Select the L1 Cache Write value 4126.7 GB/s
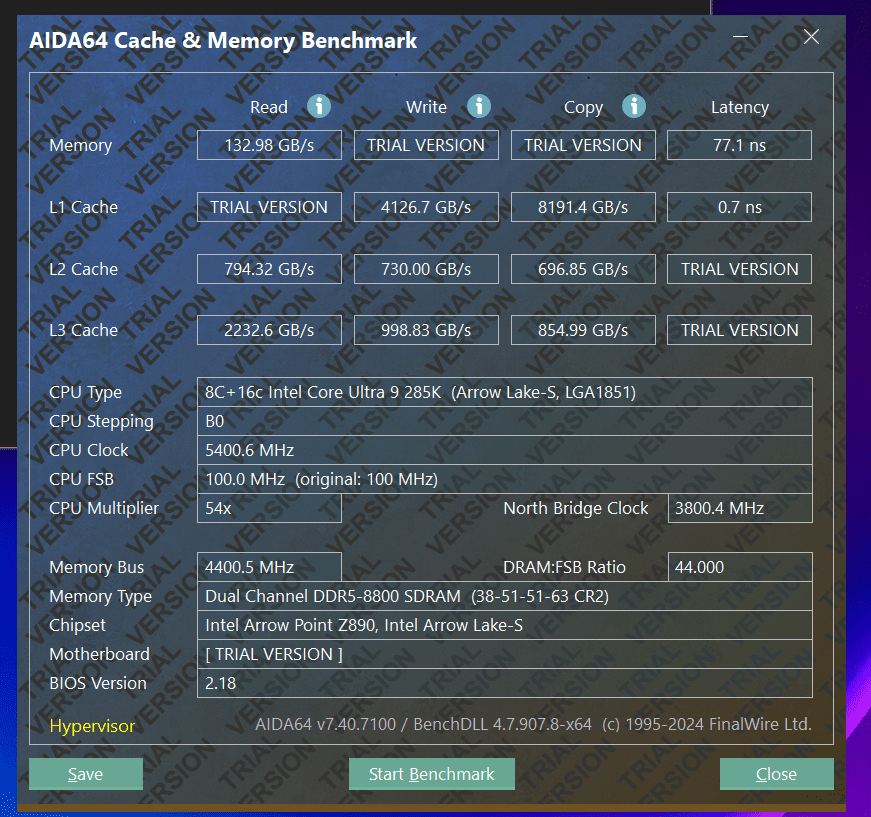The height and width of the screenshot is (817, 871). (426, 207)
